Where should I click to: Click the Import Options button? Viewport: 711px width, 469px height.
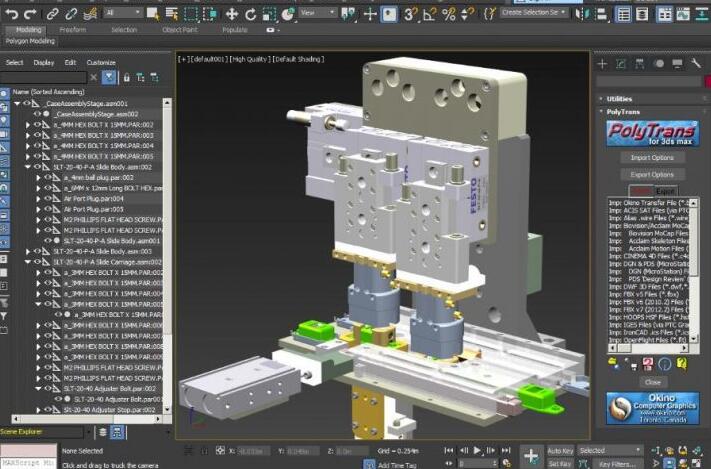point(651,158)
